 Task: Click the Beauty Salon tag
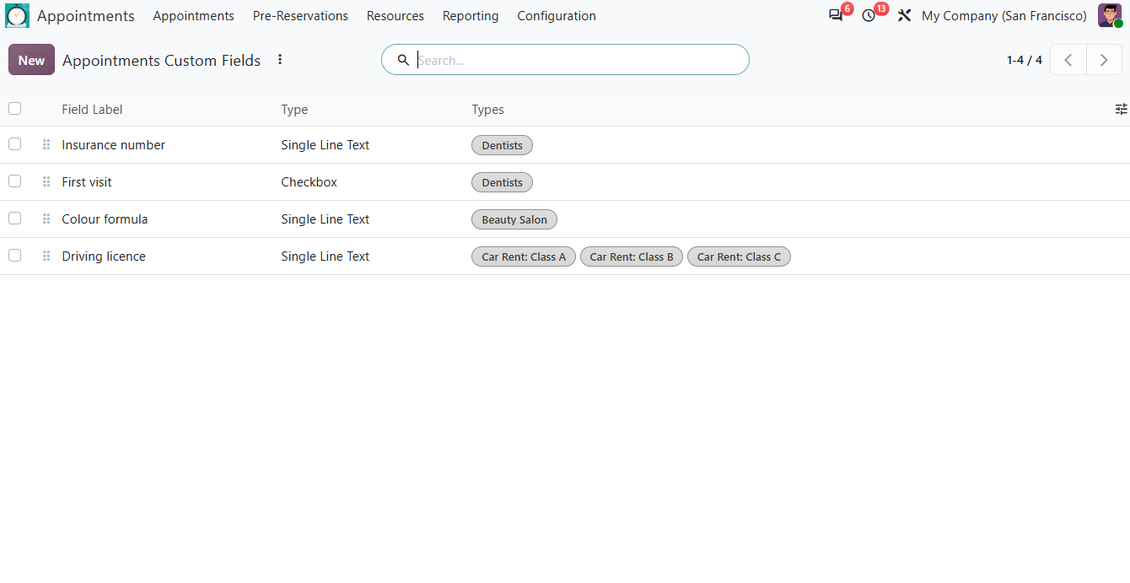(515, 220)
